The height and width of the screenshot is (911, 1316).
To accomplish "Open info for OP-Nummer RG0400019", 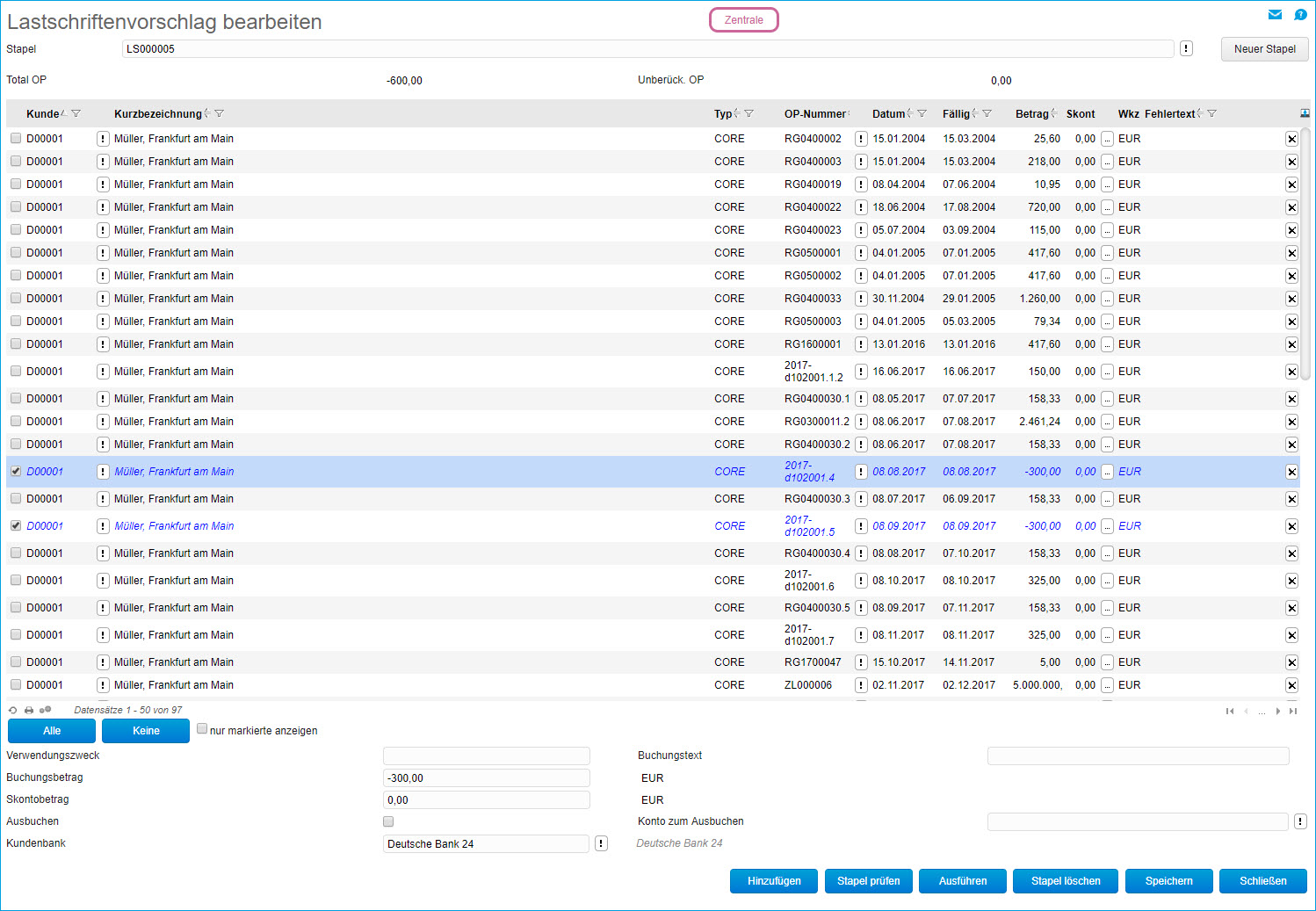I will 861,184.
